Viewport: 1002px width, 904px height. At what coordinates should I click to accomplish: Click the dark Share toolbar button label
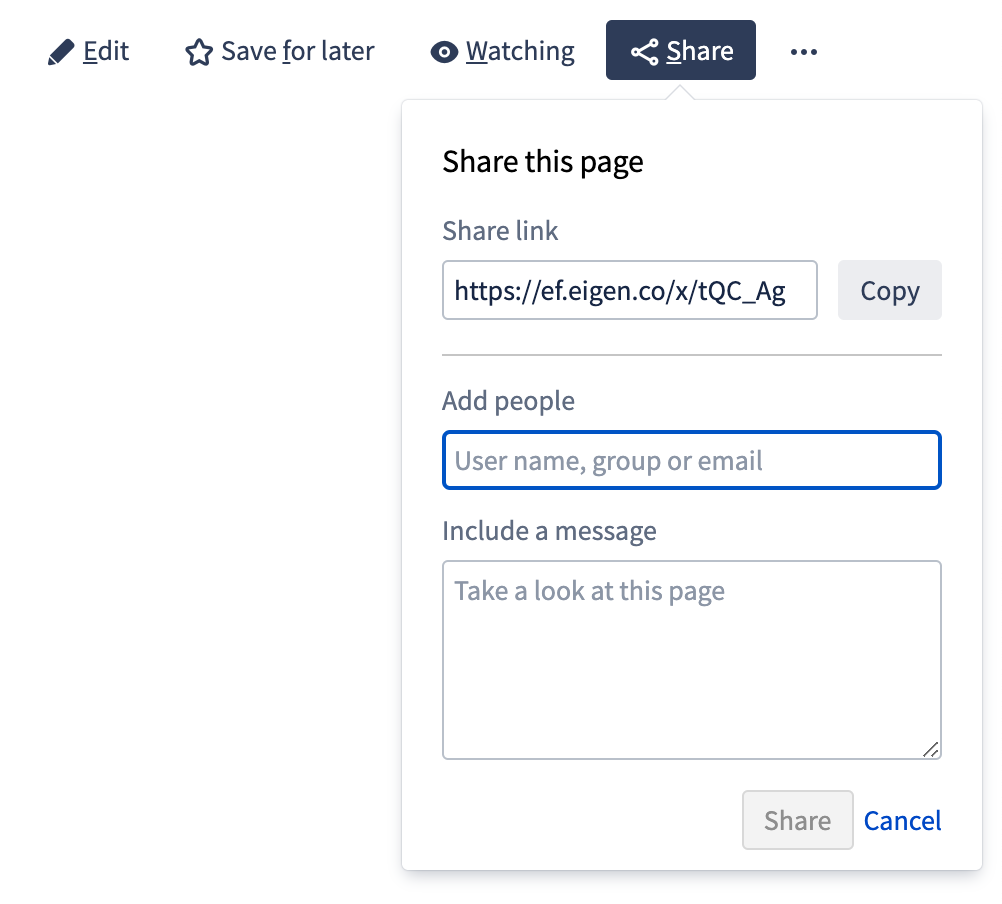(x=700, y=51)
